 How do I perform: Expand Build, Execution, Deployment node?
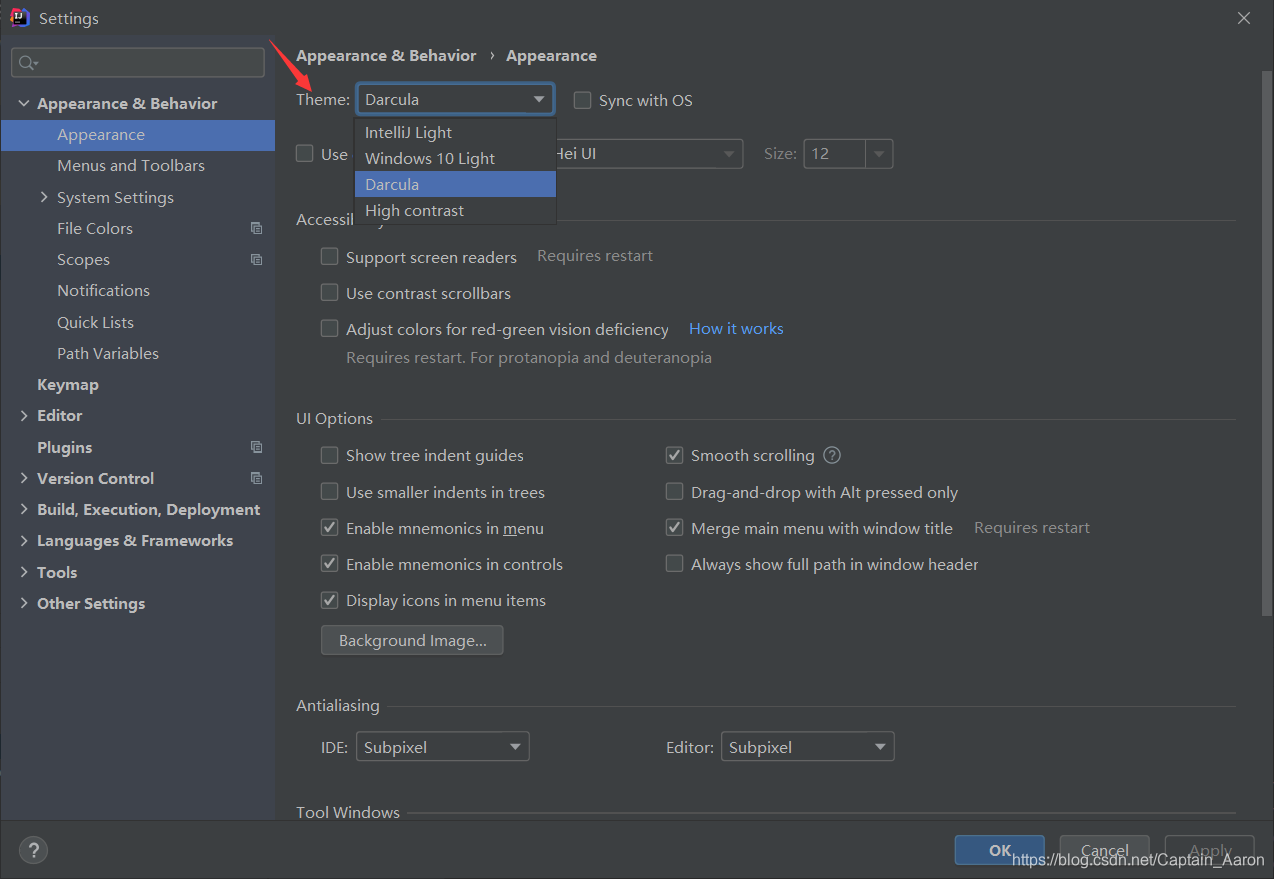[24, 509]
